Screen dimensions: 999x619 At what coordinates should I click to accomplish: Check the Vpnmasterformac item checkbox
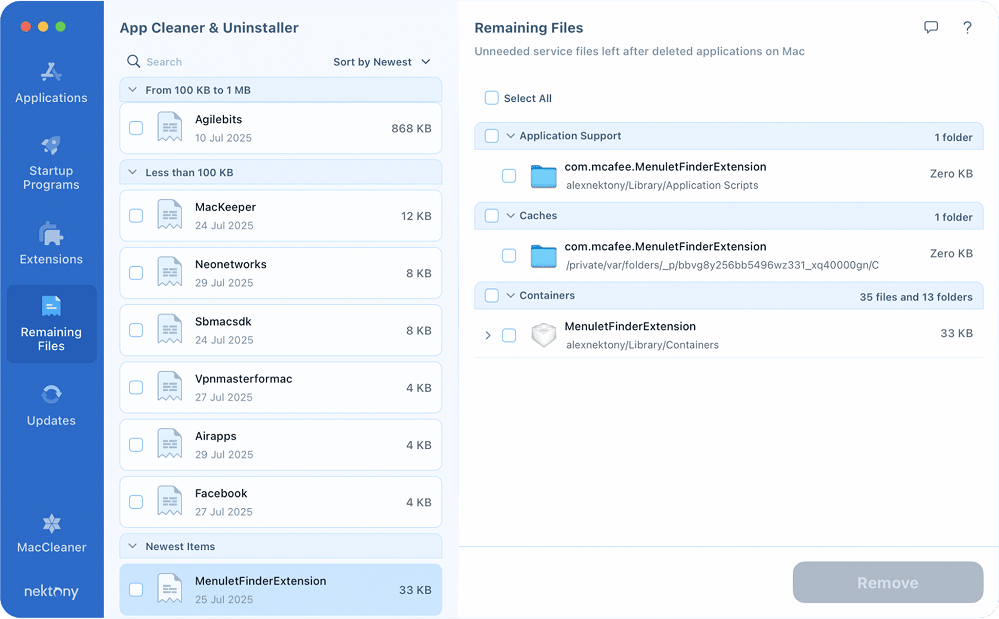tap(136, 388)
